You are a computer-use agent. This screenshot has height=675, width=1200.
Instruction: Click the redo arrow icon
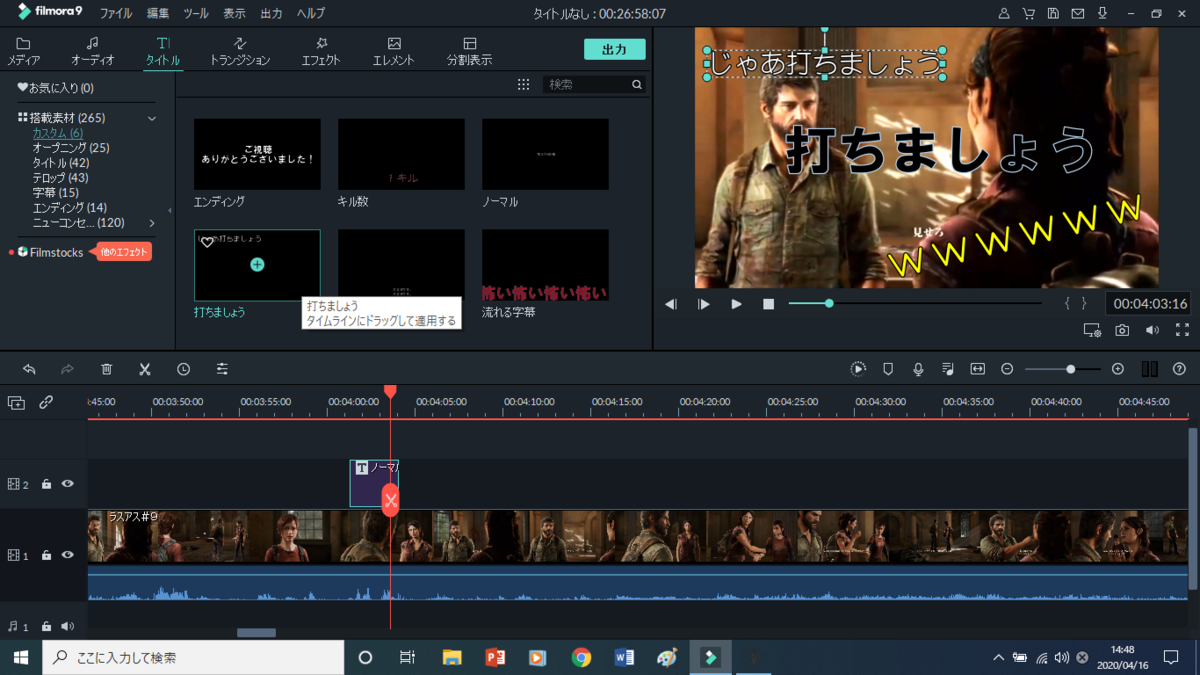(x=67, y=369)
